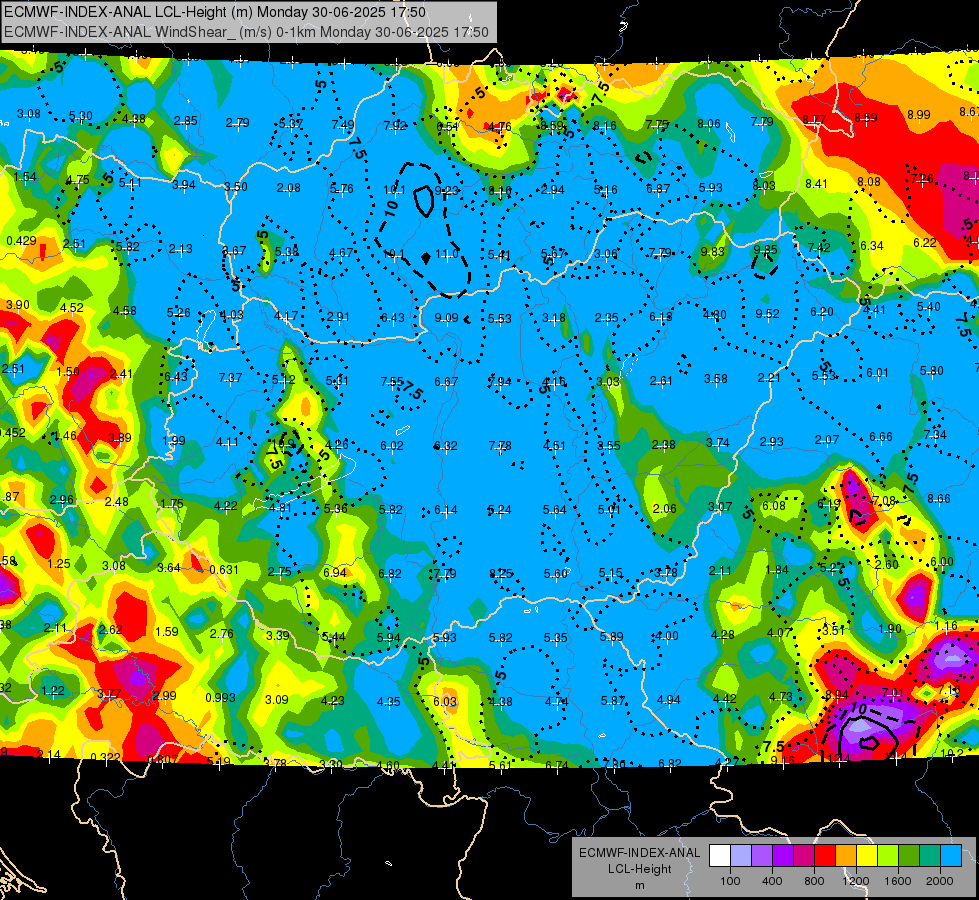Click the wind shear value 9.83

(712, 251)
